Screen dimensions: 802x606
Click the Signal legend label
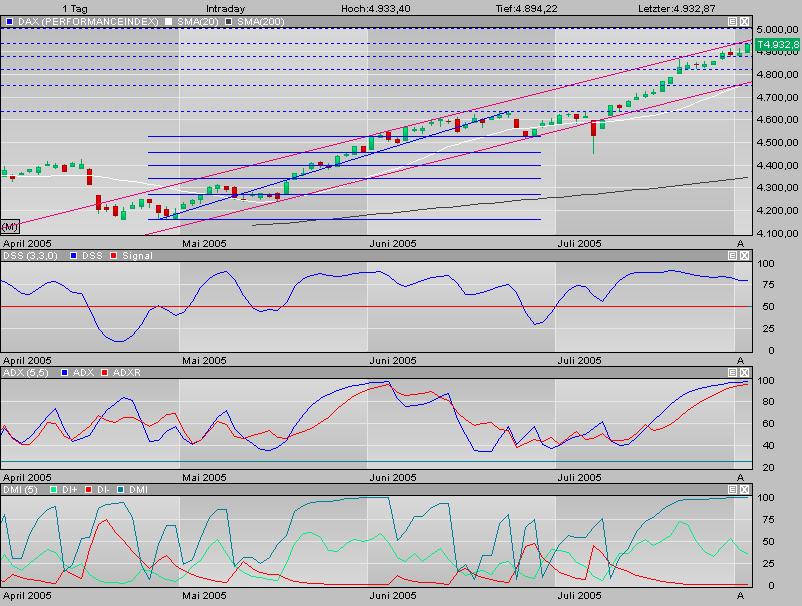(137, 256)
